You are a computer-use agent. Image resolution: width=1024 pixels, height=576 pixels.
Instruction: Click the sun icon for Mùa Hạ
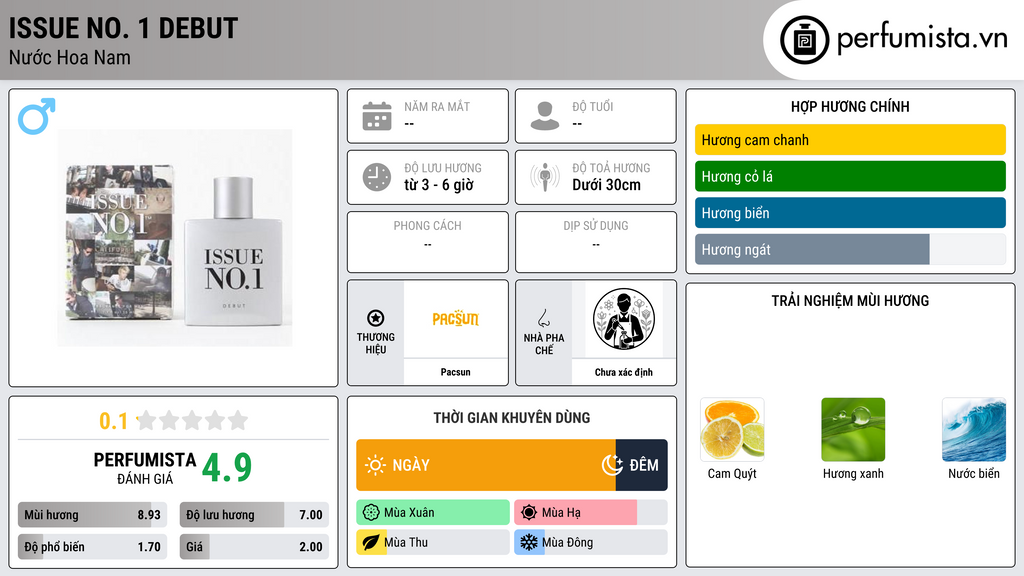point(529,513)
